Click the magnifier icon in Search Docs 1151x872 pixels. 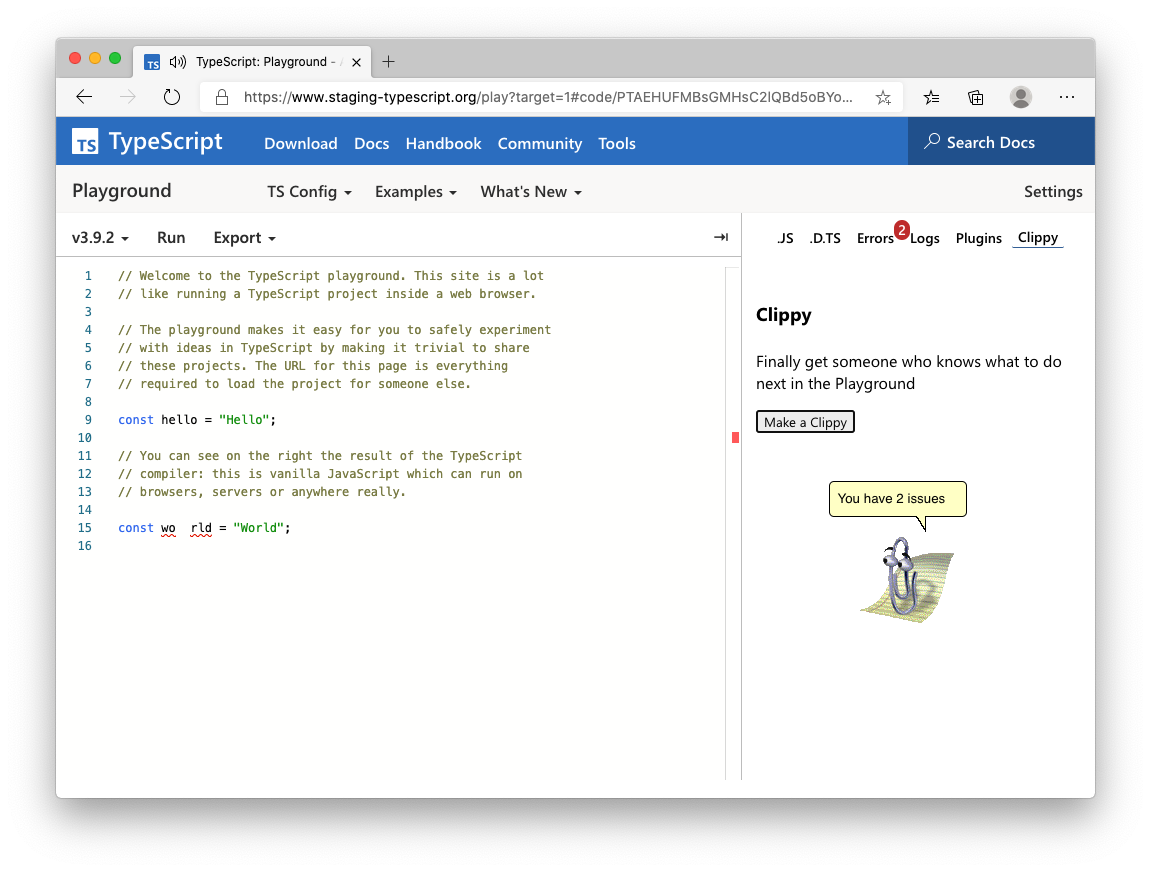click(932, 141)
